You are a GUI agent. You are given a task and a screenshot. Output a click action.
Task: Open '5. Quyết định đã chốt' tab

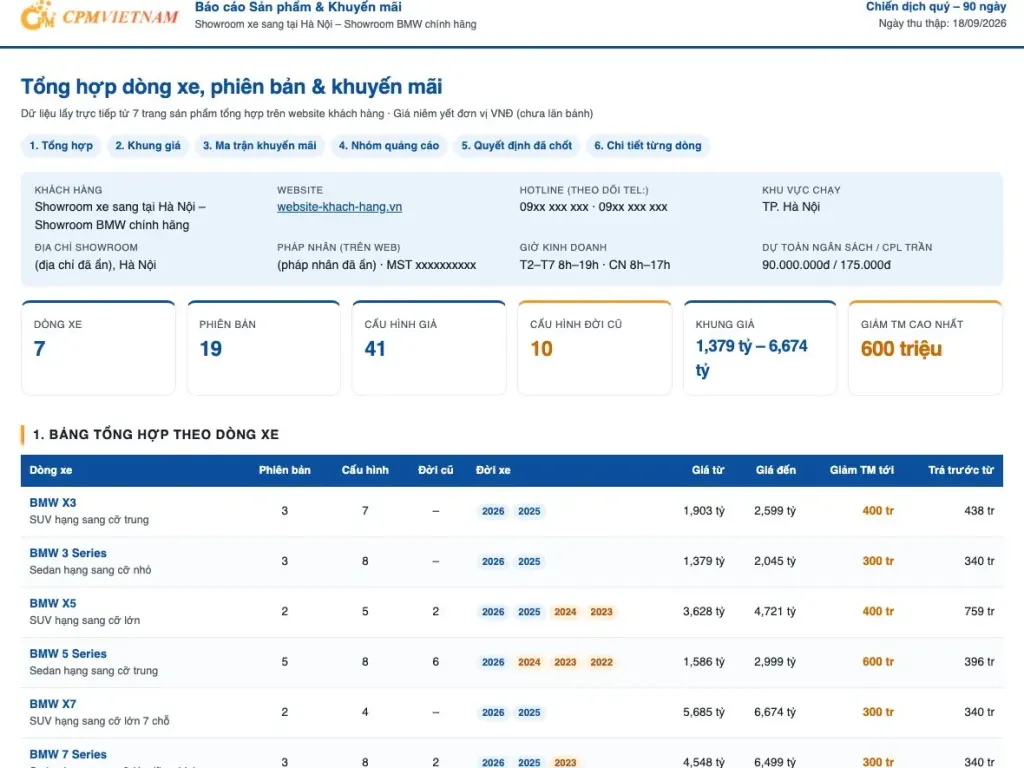click(x=517, y=146)
